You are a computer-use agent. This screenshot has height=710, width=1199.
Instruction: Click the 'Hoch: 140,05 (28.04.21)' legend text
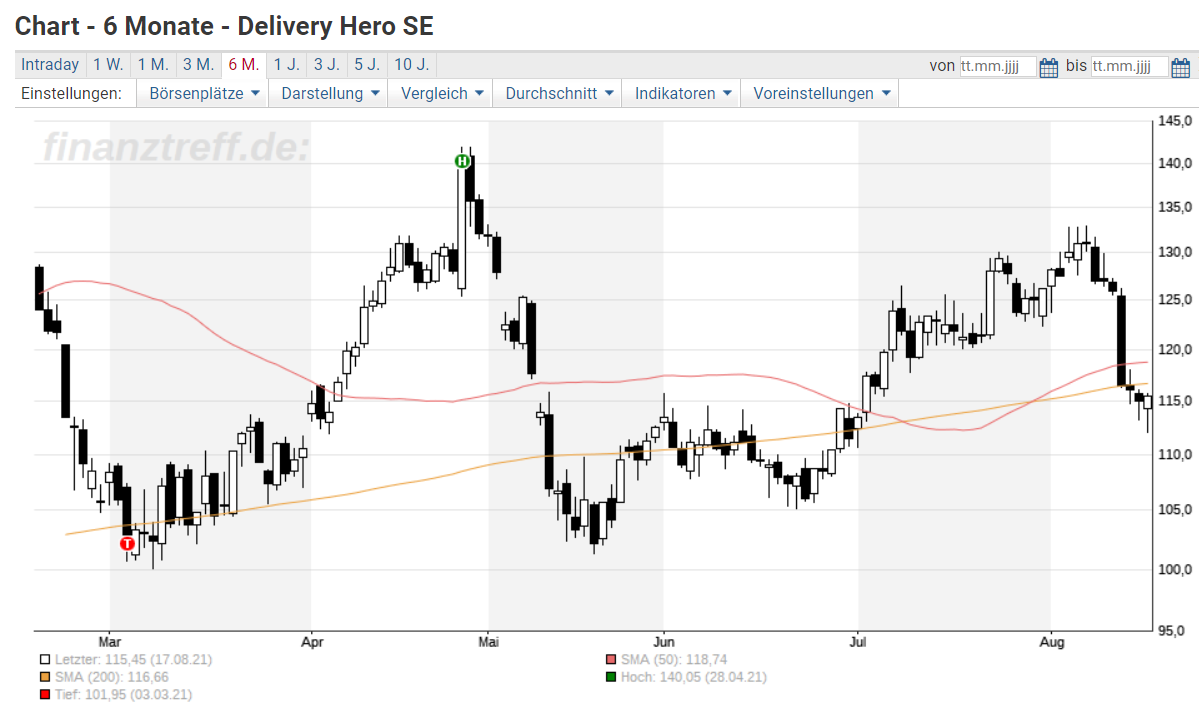(x=694, y=677)
